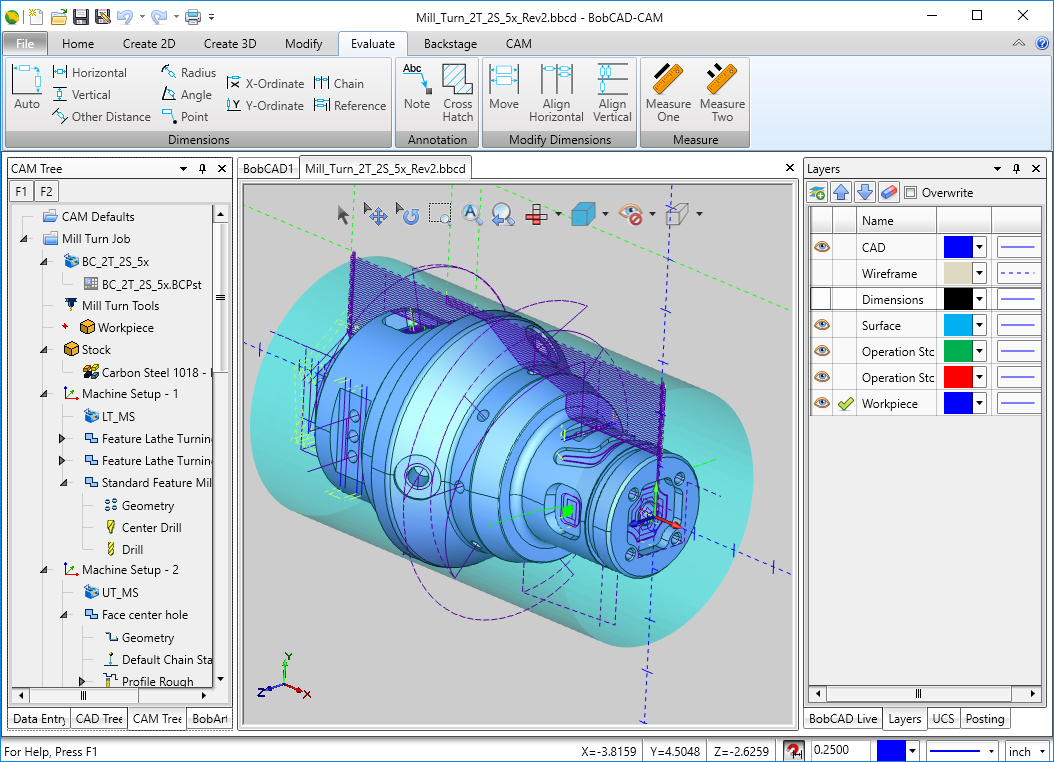Enable the Overwrite checkbox in Layers
The height and width of the screenshot is (762, 1054).
(910, 193)
